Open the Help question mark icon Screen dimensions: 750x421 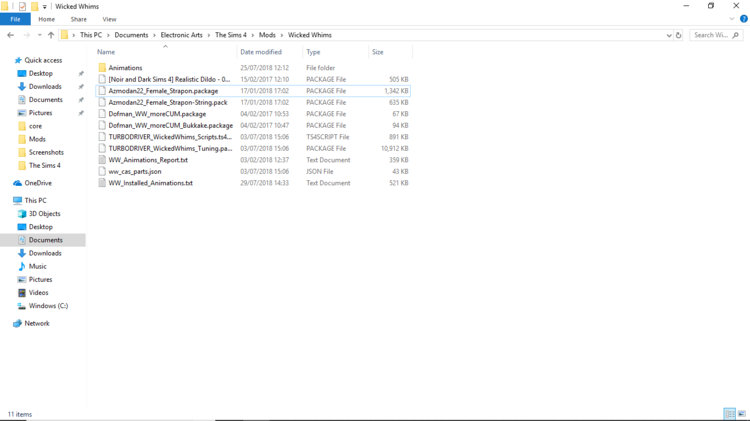[x=743, y=19]
